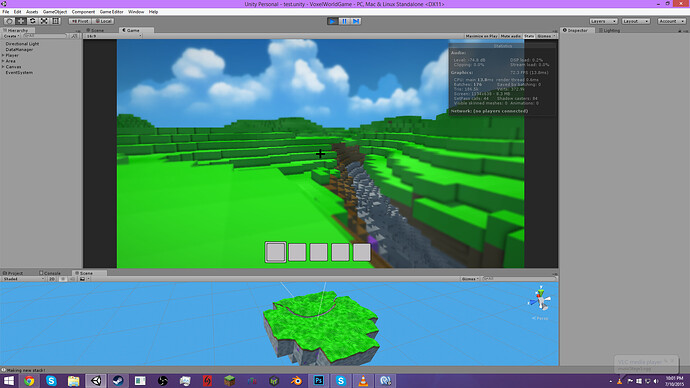Step forward one frame
The width and height of the screenshot is (690, 388).
click(x=356, y=21)
